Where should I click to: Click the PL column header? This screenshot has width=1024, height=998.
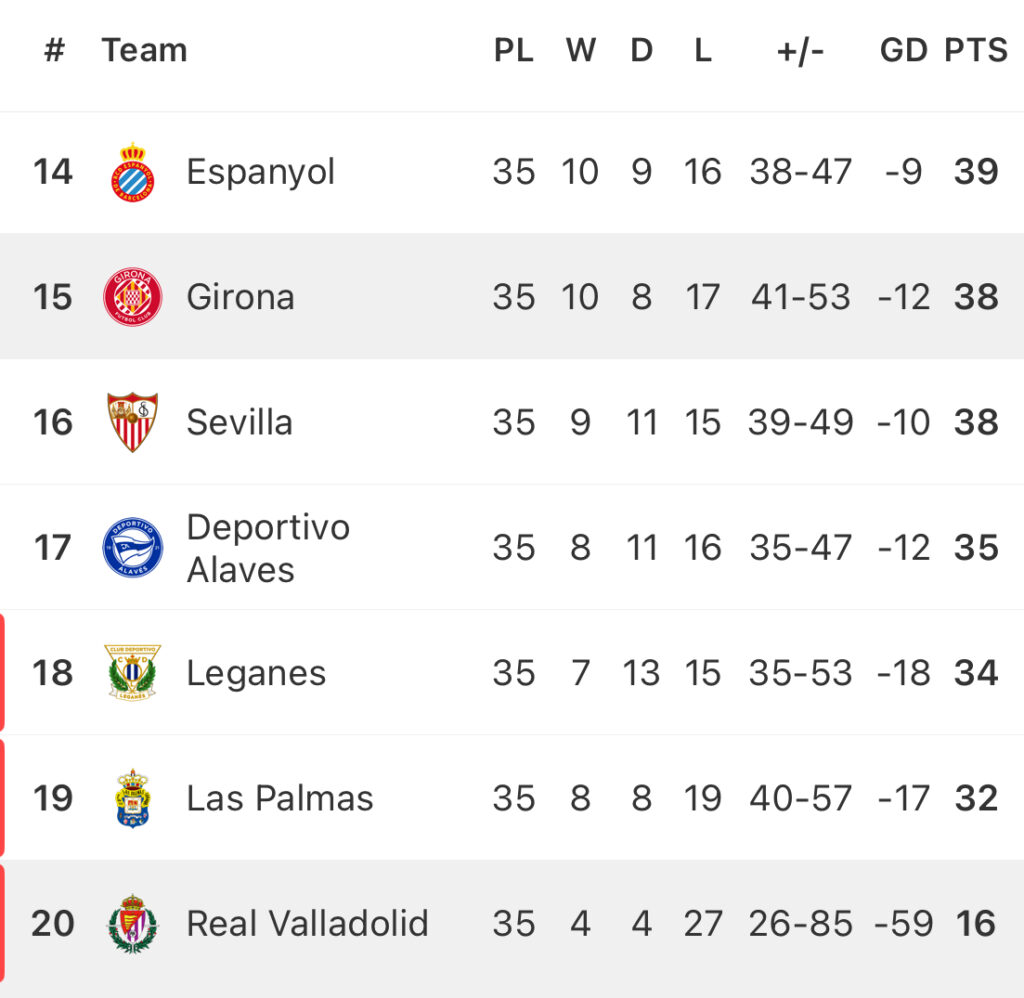click(x=513, y=50)
